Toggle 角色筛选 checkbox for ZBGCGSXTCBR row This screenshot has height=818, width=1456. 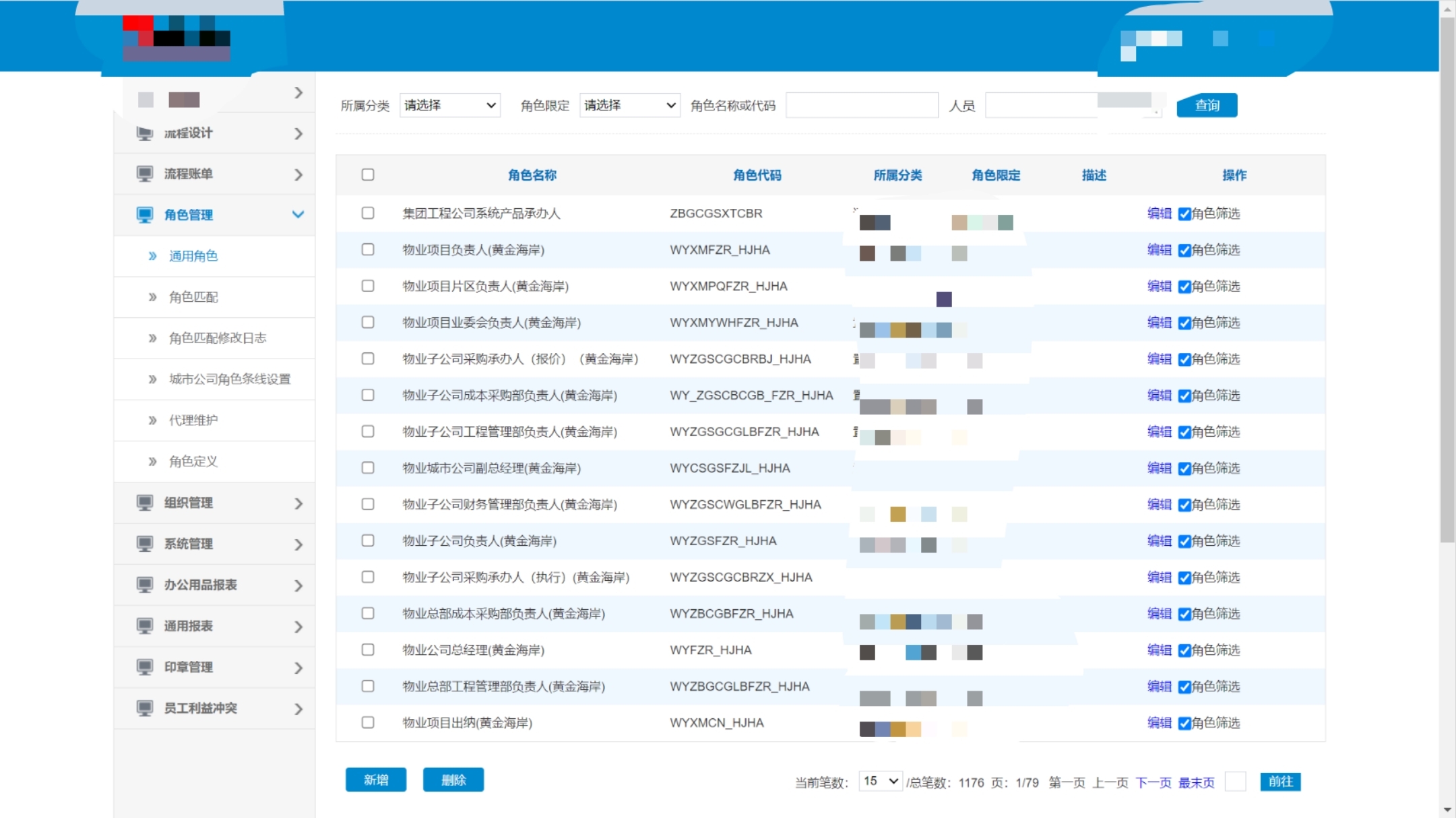(1184, 214)
